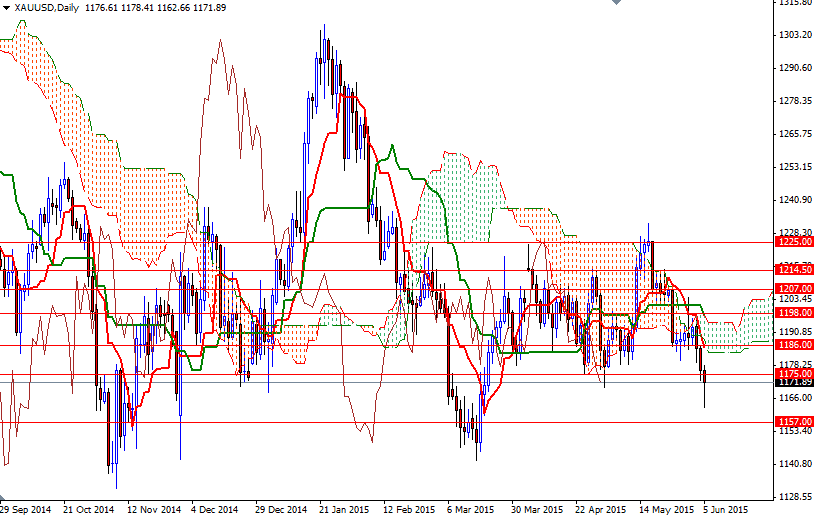814x516 pixels.
Task: Click the 12 Nov 2014 date label
Action: [153, 508]
